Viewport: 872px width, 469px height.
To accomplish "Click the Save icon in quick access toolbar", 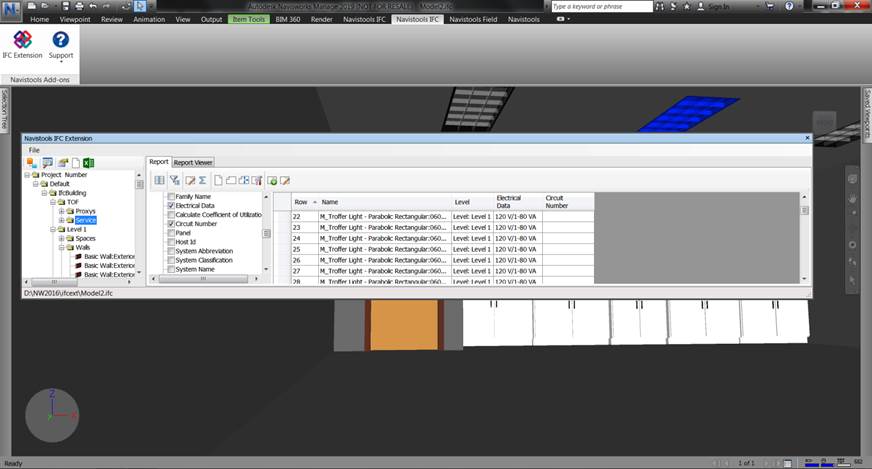I will point(66,6).
